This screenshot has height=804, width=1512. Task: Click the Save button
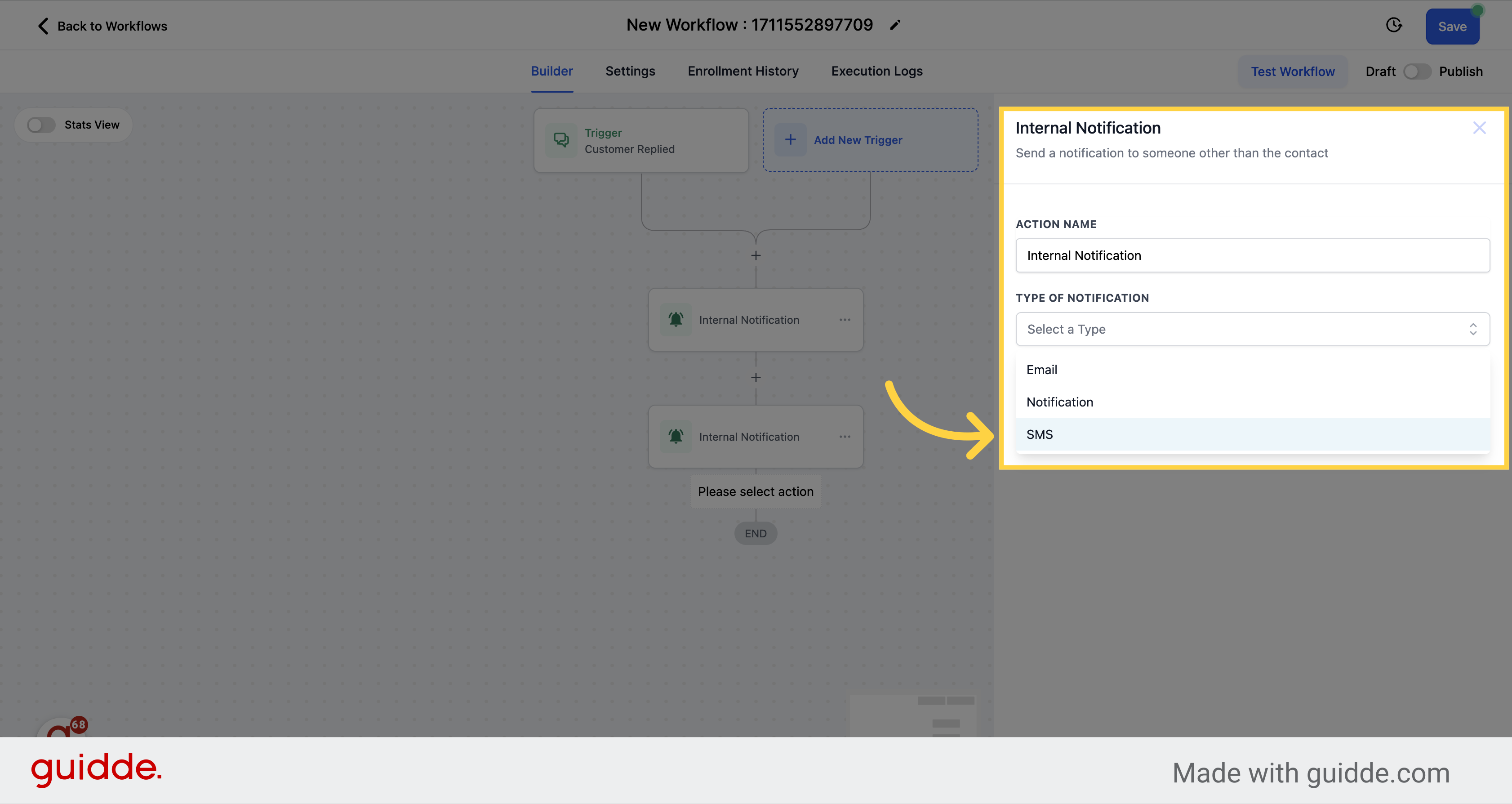[x=1452, y=26]
